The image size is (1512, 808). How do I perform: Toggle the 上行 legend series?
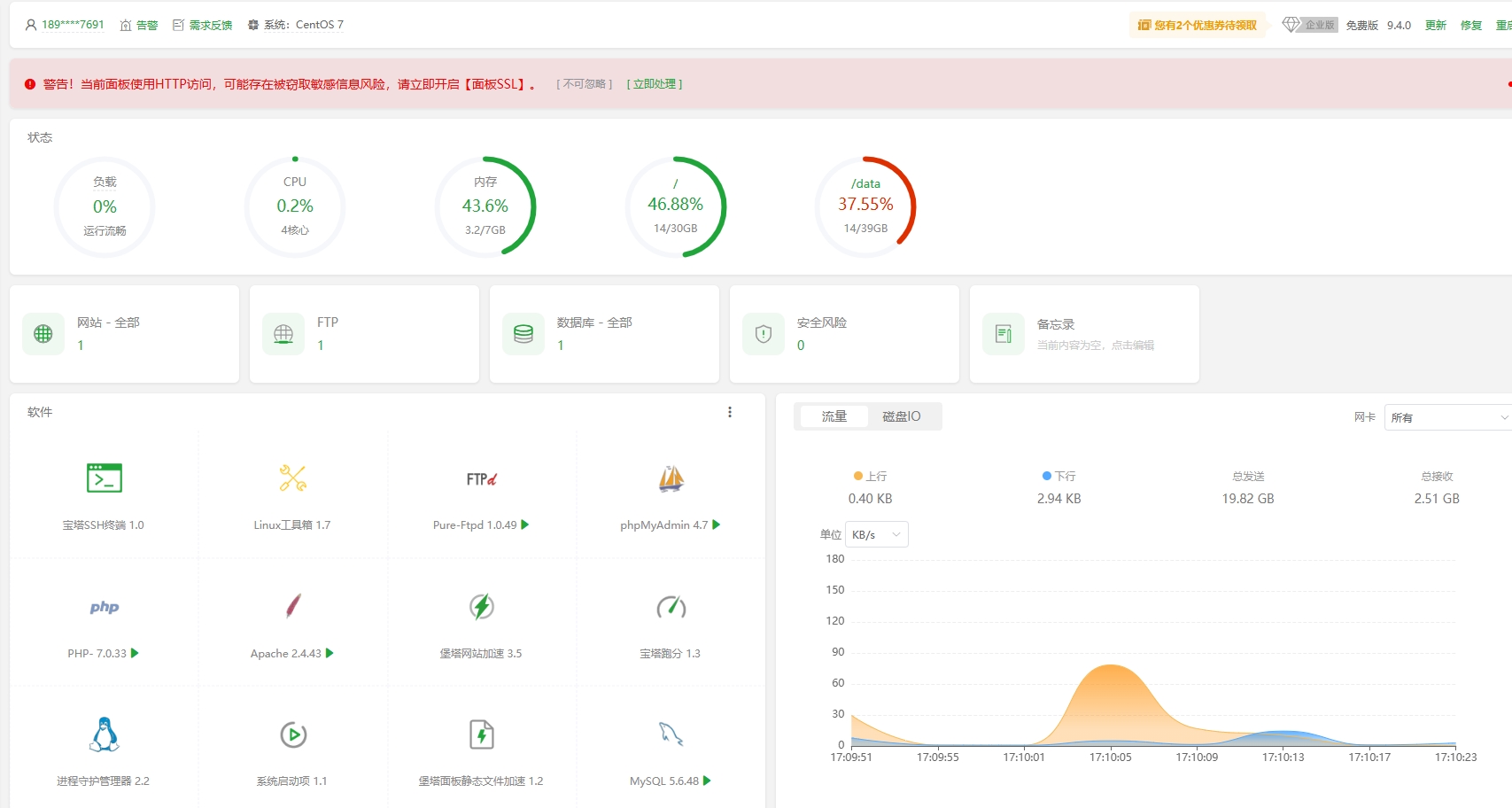[x=870, y=476]
